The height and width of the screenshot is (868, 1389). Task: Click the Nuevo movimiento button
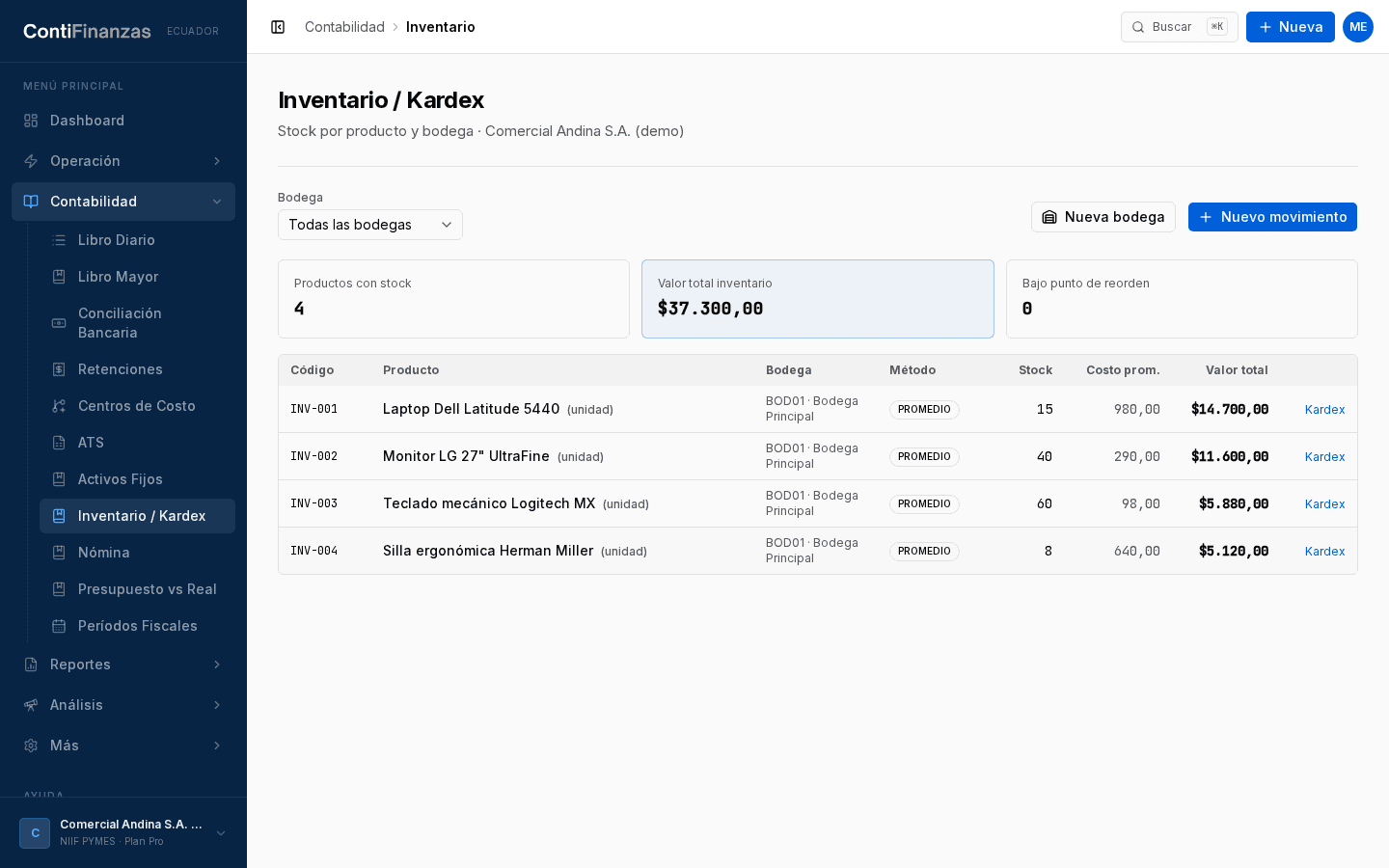click(x=1272, y=217)
